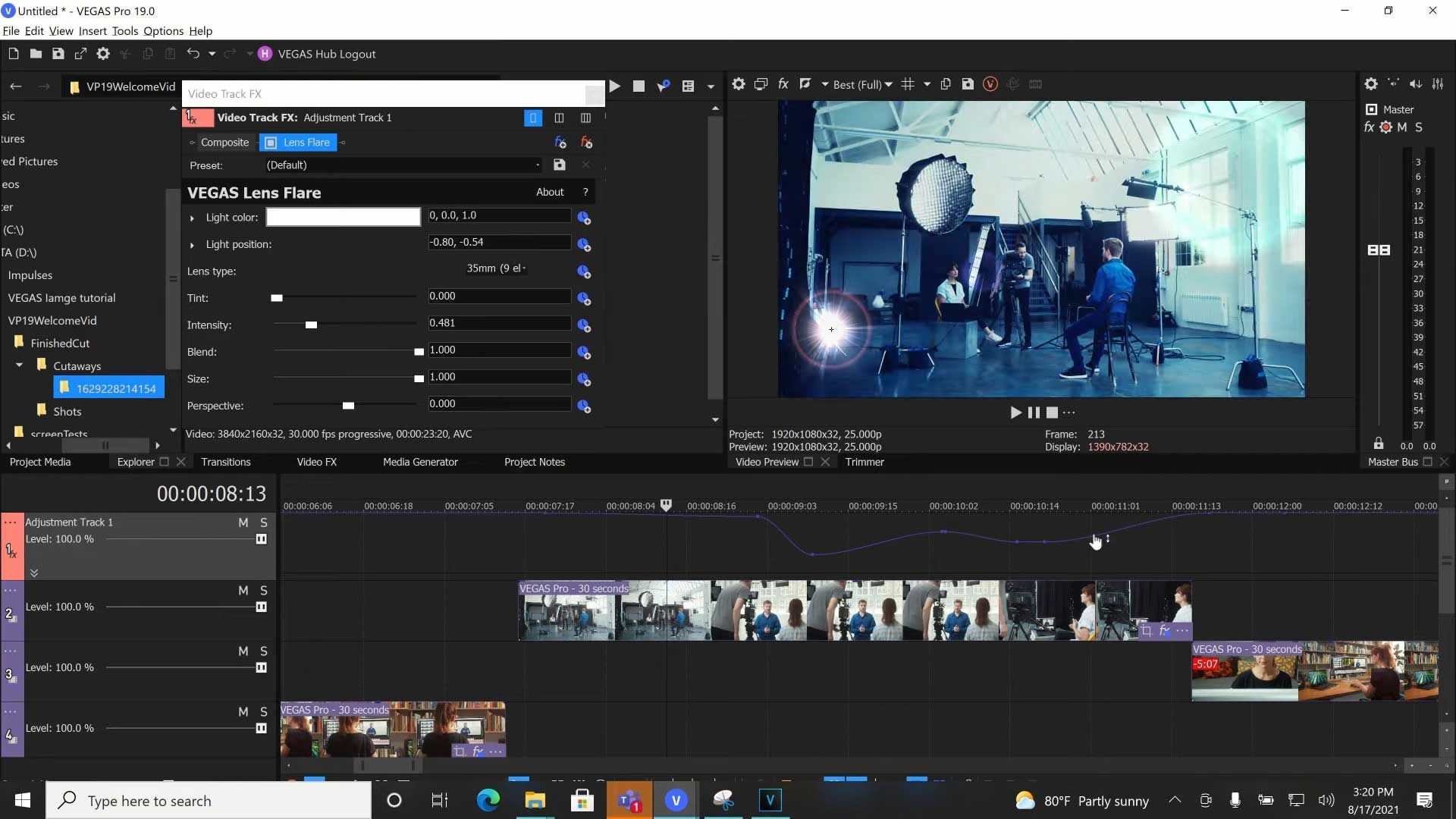
Task: Click the Video Output FX icon in preview
Action: (783, 84)
